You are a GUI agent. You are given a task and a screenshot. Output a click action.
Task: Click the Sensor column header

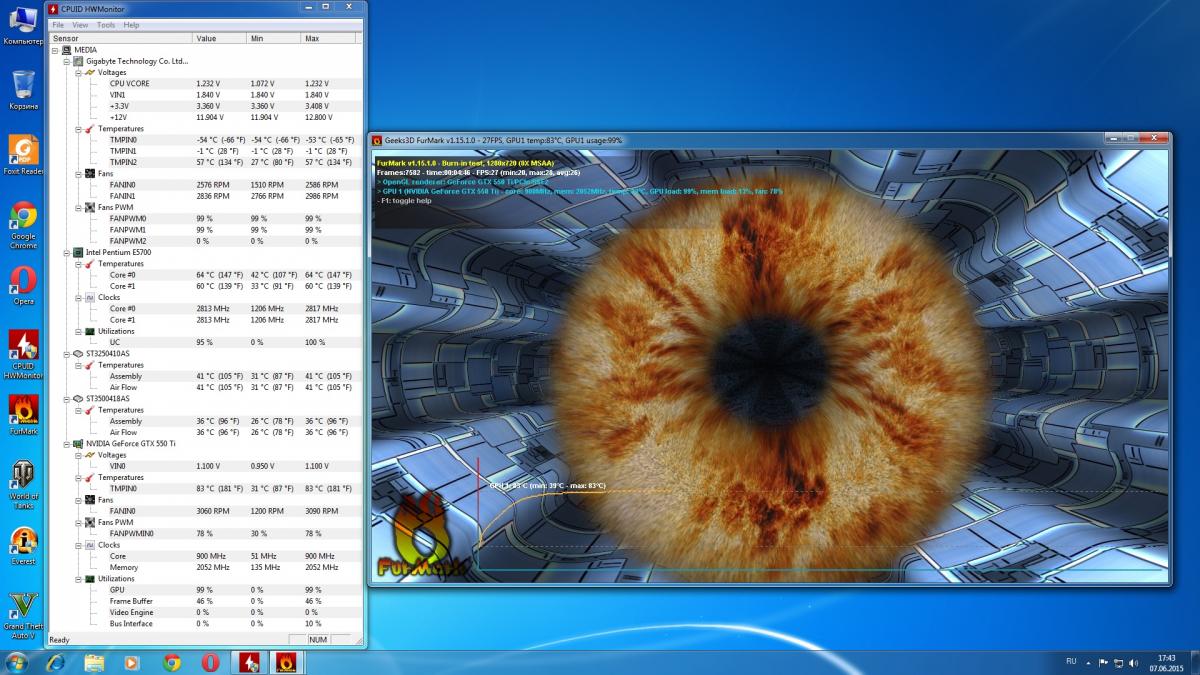(x=120, y=38)
